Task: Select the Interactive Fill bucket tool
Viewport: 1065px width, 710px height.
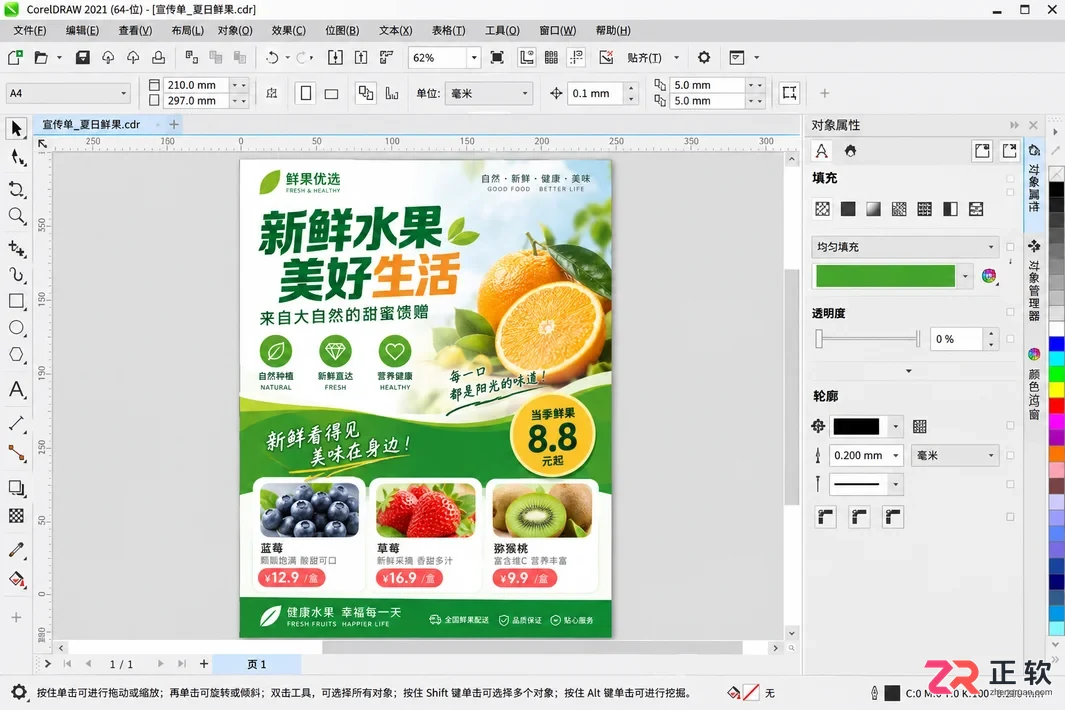Action: point(17,580)
